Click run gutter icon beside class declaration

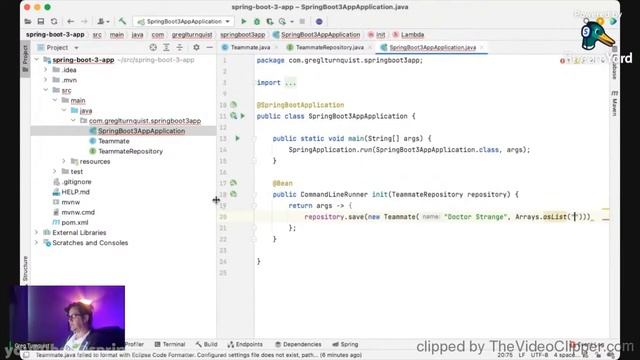click(x=243, y=116)
